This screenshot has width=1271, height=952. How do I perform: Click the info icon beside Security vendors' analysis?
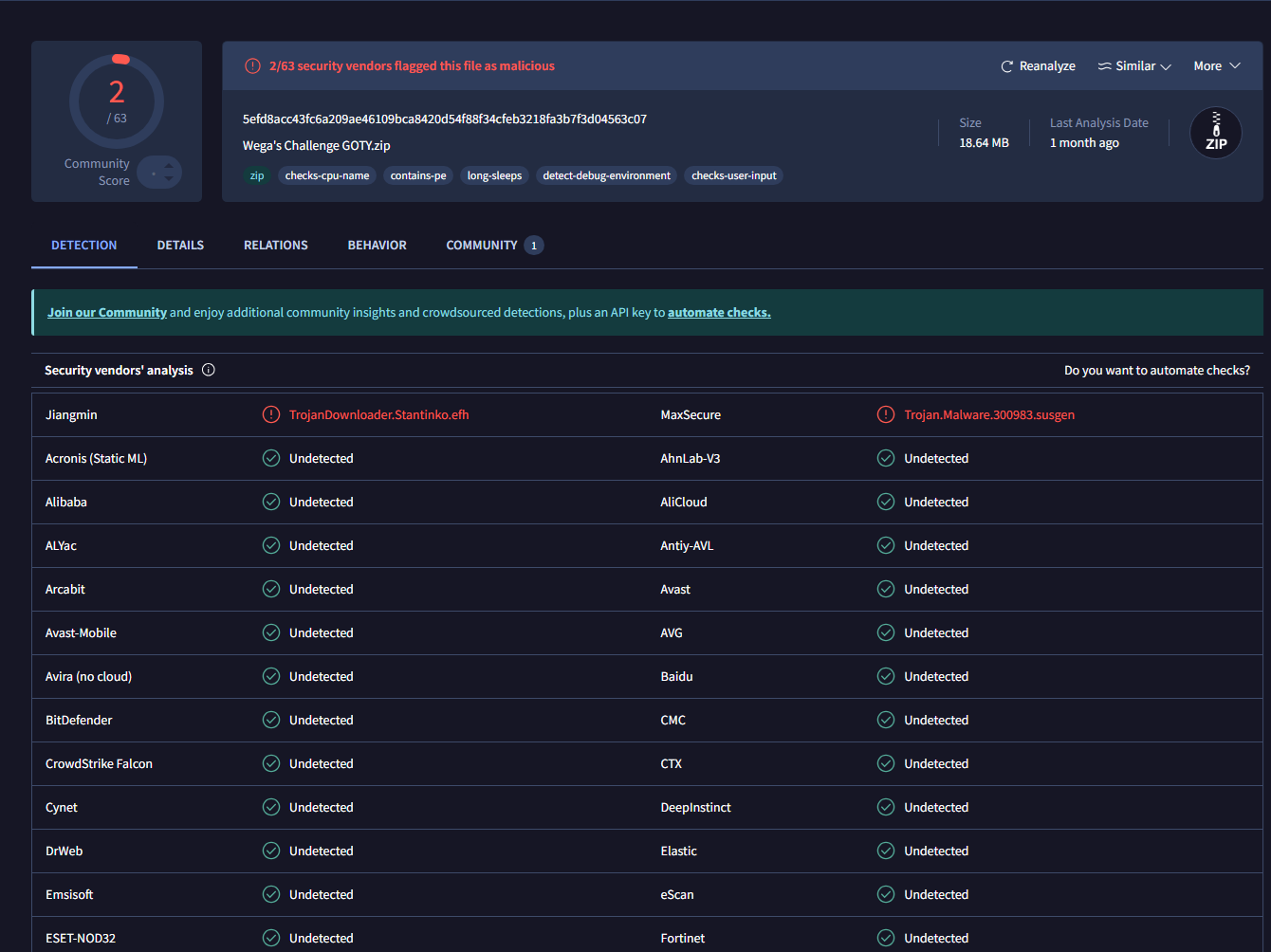[x=209, y=370]
